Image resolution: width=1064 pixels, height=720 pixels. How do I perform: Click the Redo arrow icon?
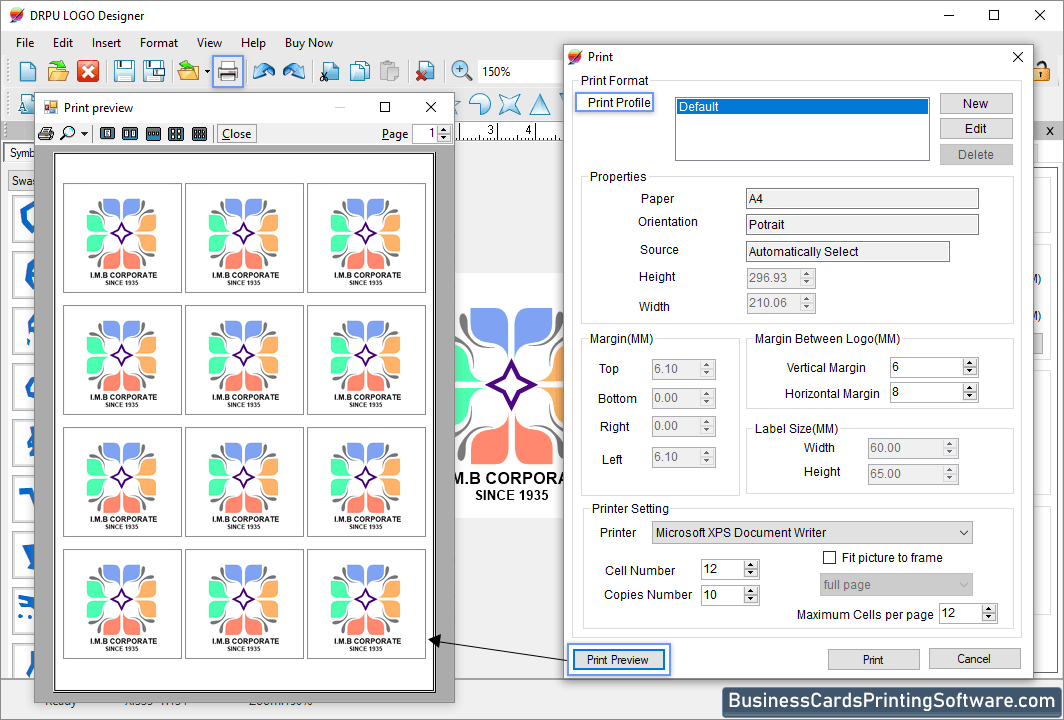click(294, 71)
